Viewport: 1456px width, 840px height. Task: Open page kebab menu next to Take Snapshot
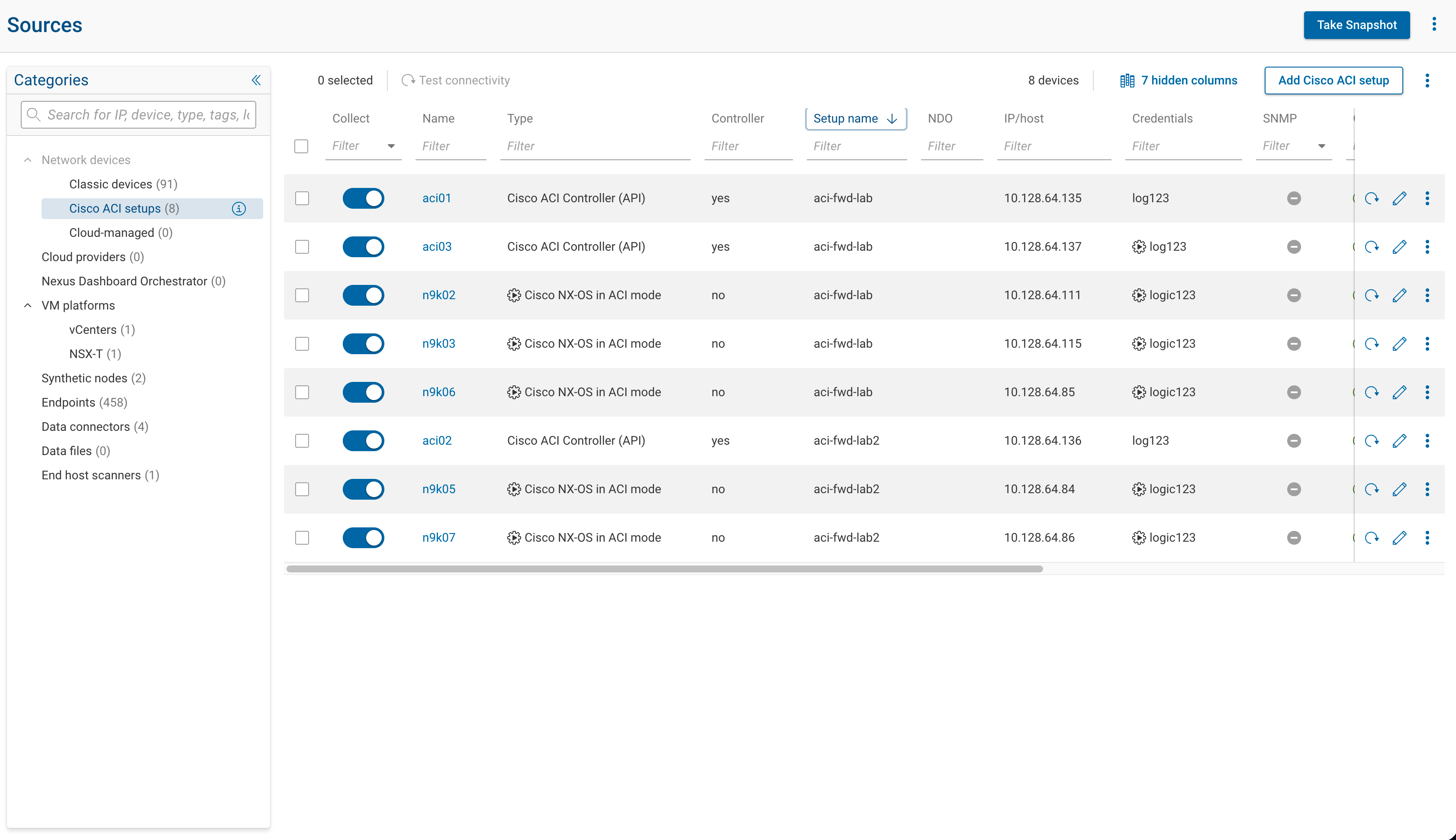click(1433, 24)
